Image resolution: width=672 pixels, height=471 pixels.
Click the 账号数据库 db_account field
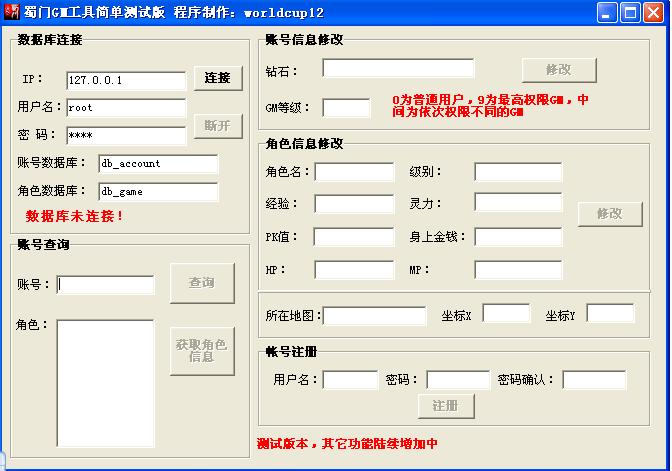pyautogui.click(x=158, y=164)
